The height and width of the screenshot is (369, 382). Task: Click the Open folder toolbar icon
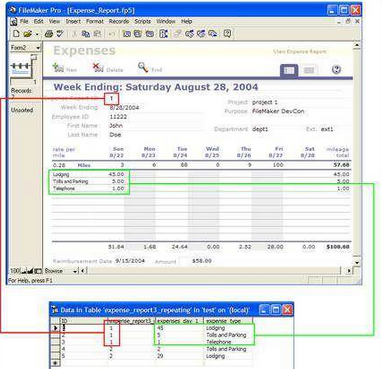pos(28,34)
